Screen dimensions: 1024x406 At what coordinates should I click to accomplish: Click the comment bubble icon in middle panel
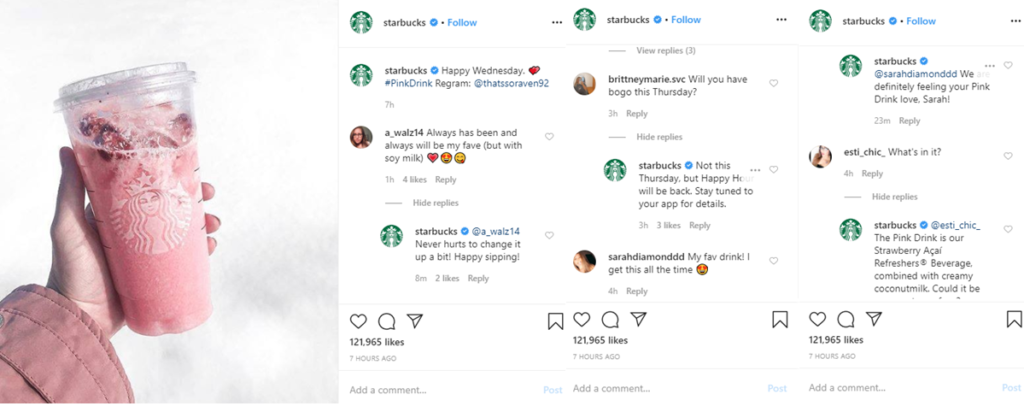610,320
